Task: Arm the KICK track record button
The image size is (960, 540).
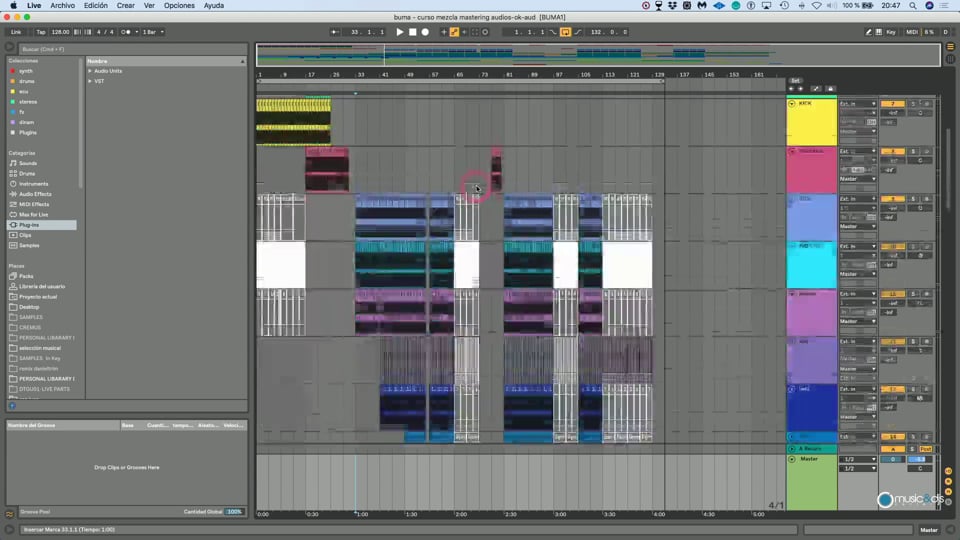Action: click(926, 104)
